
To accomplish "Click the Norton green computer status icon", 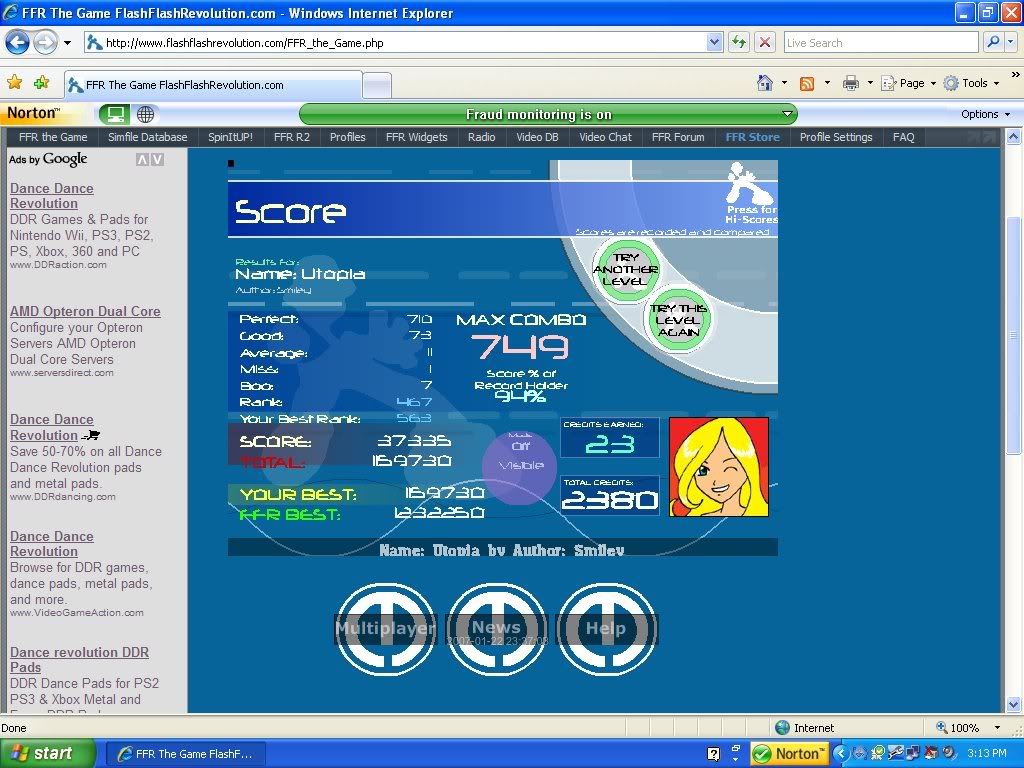I will pyautogui.click(x=114, y=114).
